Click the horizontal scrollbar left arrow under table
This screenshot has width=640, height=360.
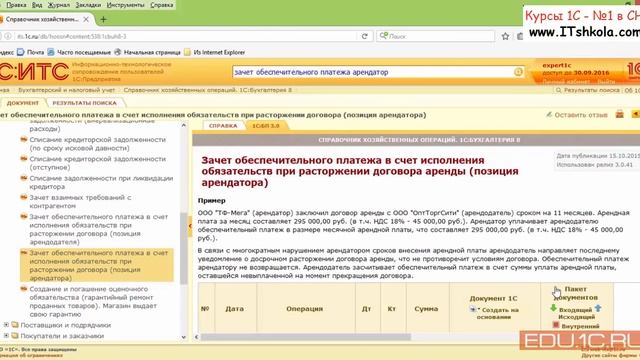197,337
